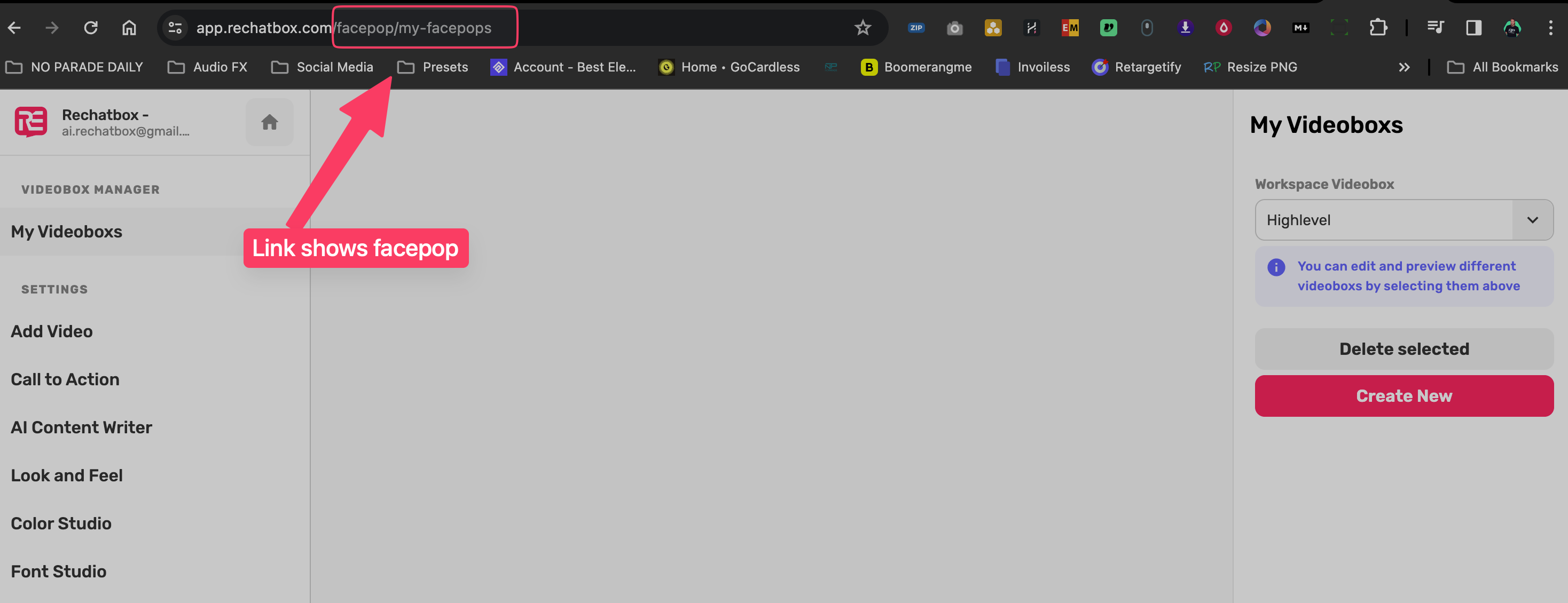Click the browser forward arrow
Screen dimensions: 1568x603
pyautogui.click(x=52, y=28)
